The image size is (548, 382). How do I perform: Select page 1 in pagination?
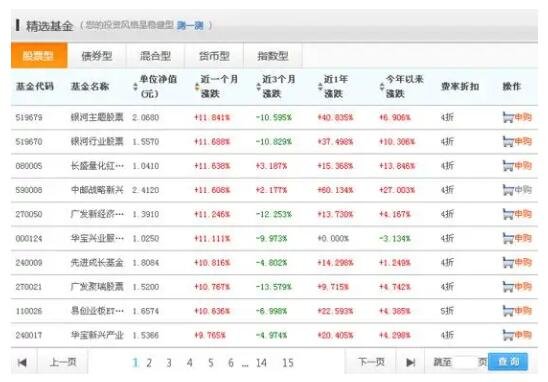point(135,363)
